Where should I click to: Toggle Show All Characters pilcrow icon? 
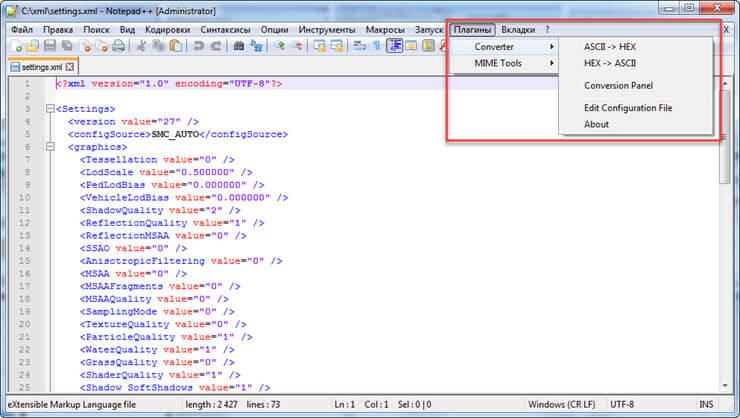[x=377, y=46]
